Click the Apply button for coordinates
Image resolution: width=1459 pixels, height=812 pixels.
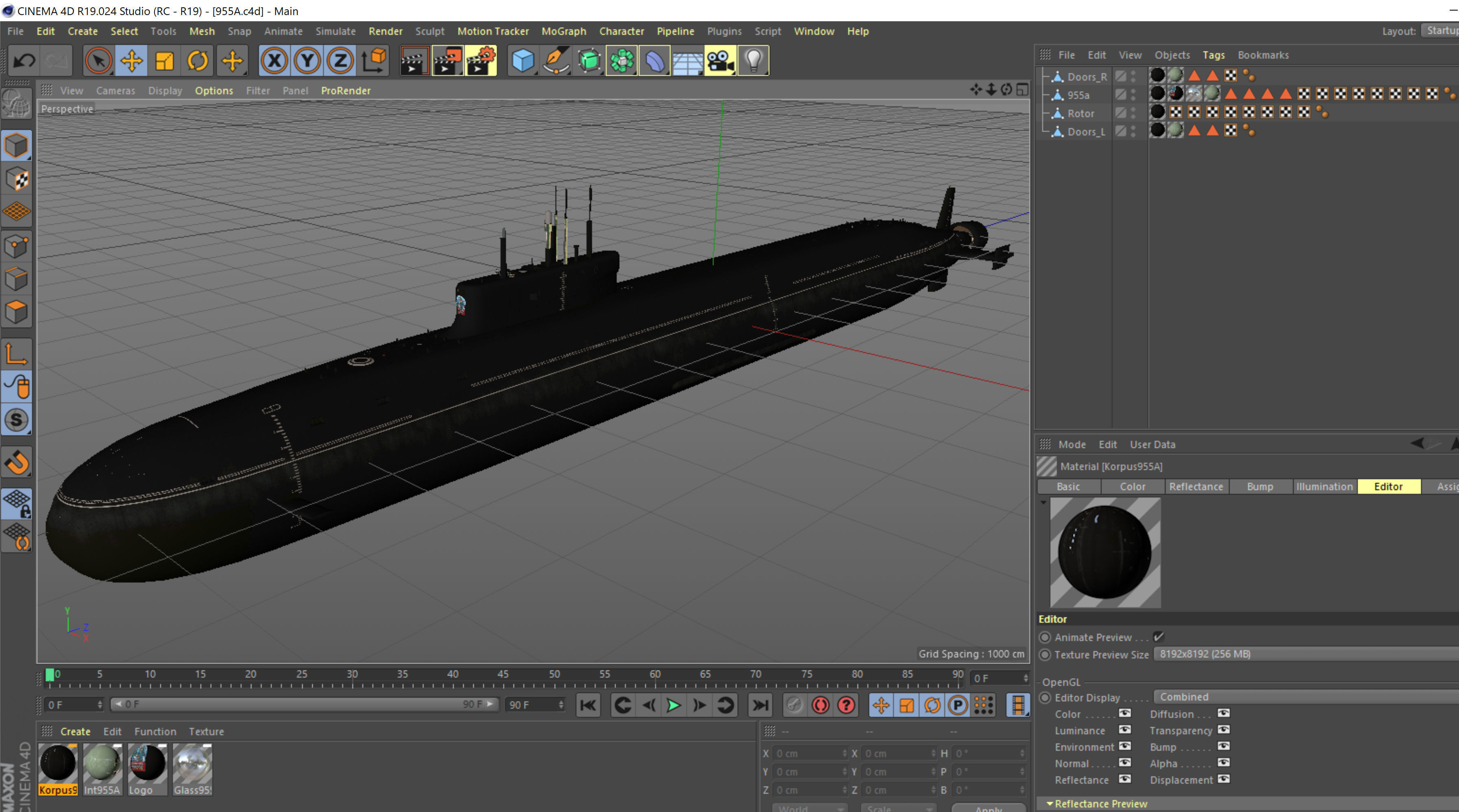[x=989, y=808]
